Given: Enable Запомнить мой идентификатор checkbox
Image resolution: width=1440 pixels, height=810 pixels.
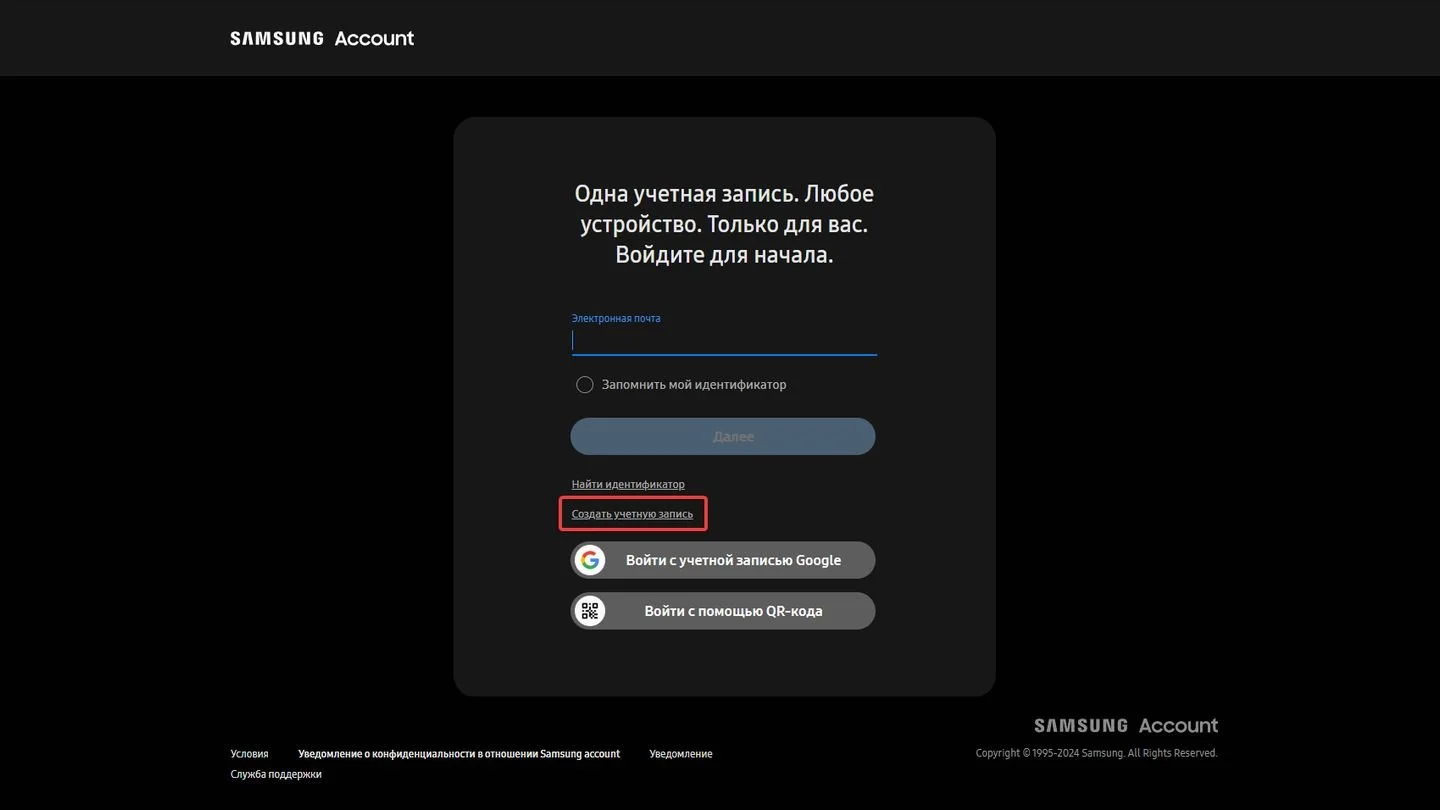Looking at the screenshot, I should 585,384.
